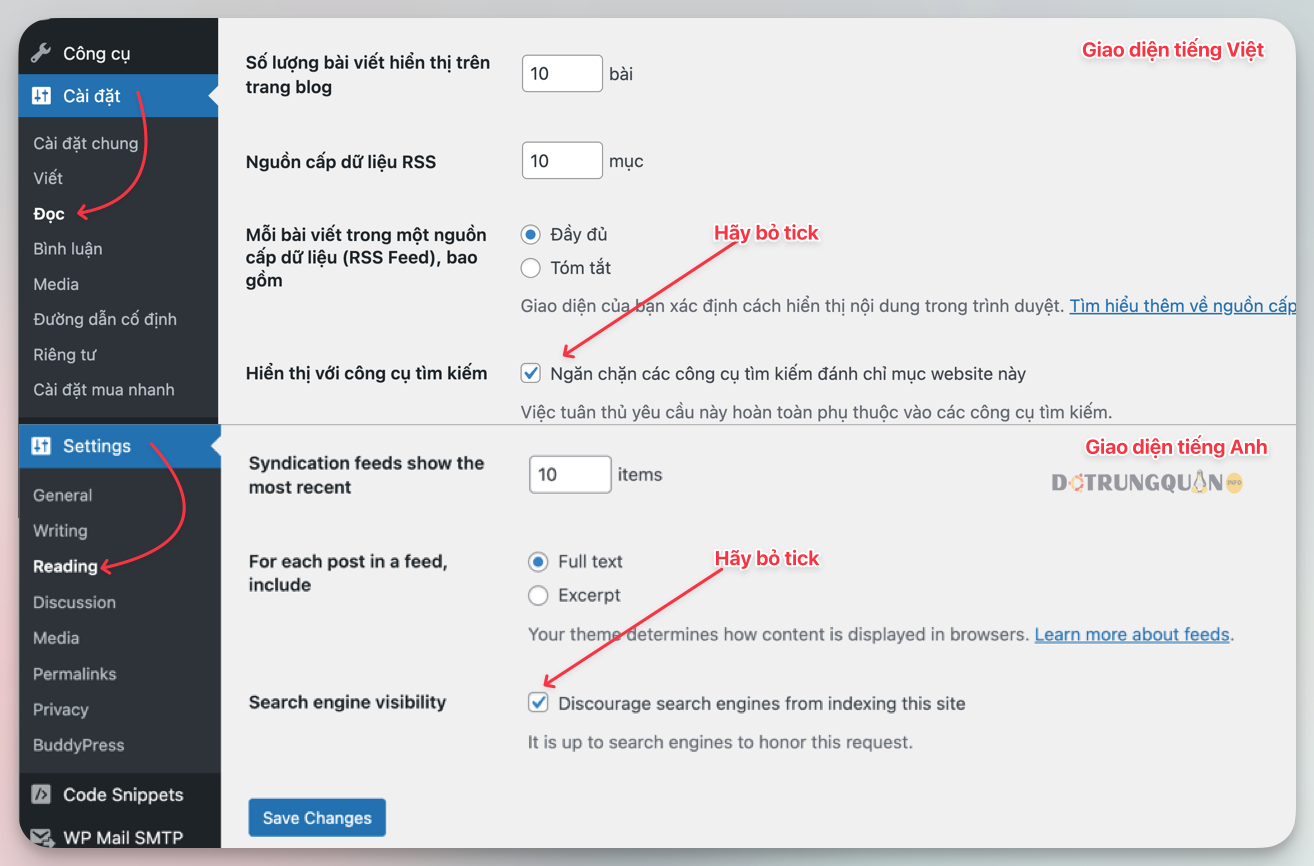The width and height of the screenshot is (1314, 866).
Task: Go to Writing settings
Action: coord(60,531)
